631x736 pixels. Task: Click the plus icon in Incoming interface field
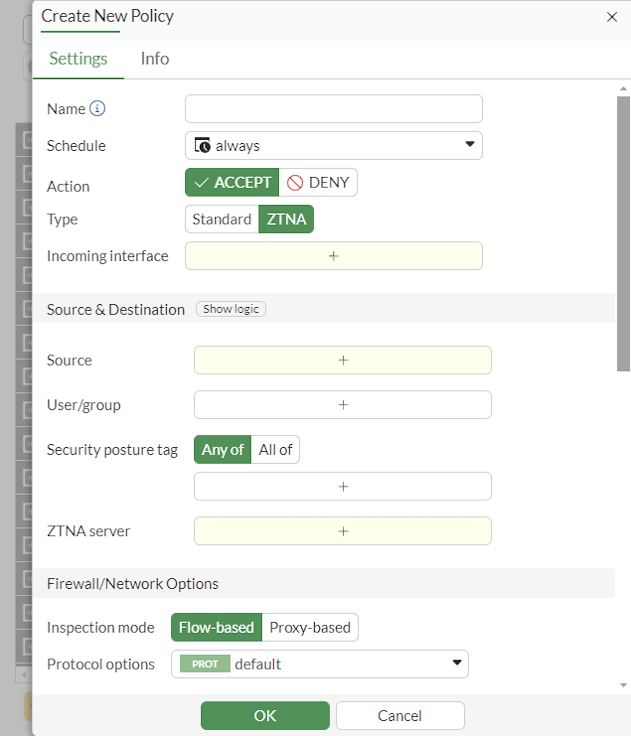[334, 256]
